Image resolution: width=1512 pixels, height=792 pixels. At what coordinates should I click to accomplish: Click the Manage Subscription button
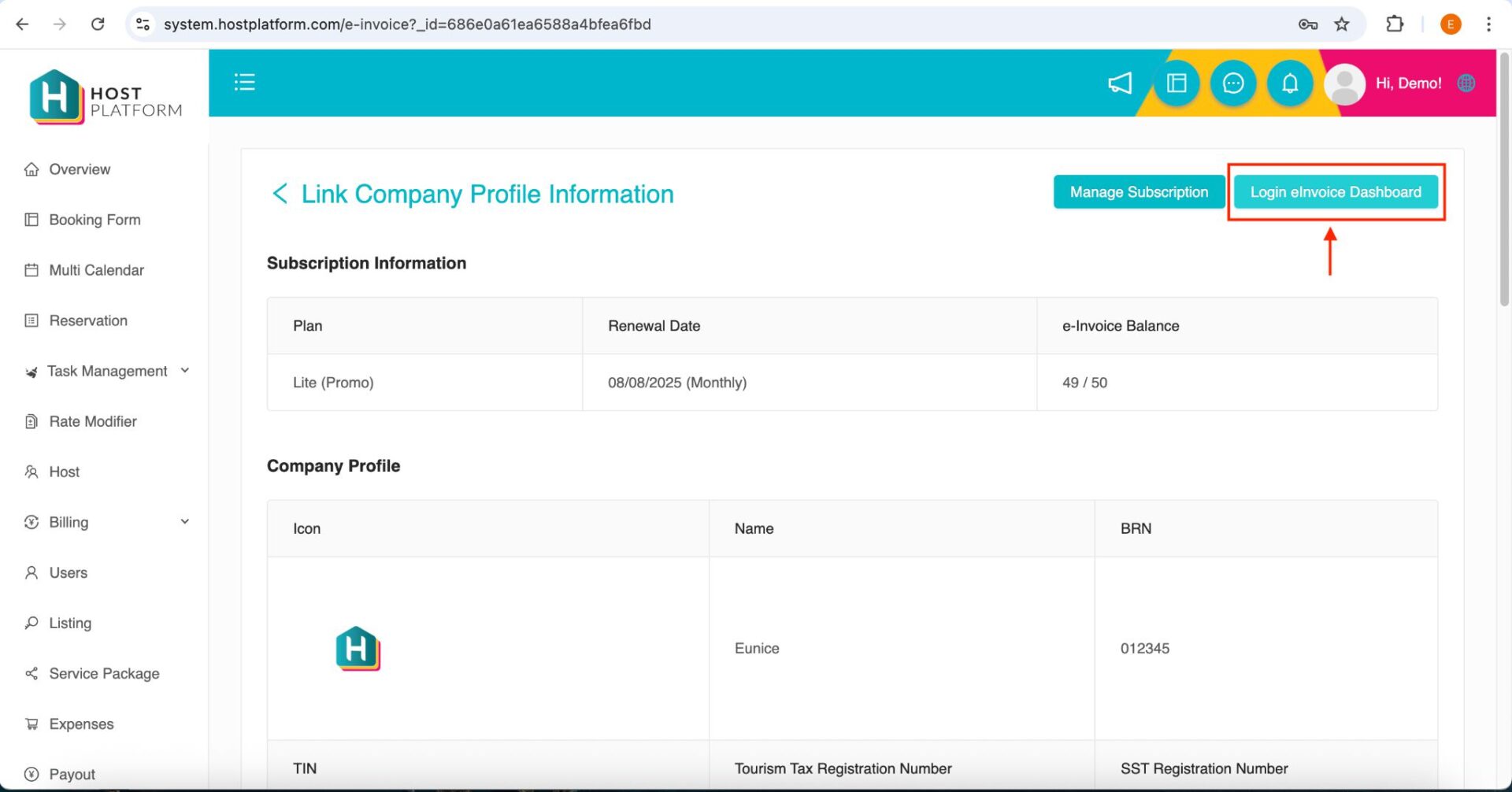1139,192
